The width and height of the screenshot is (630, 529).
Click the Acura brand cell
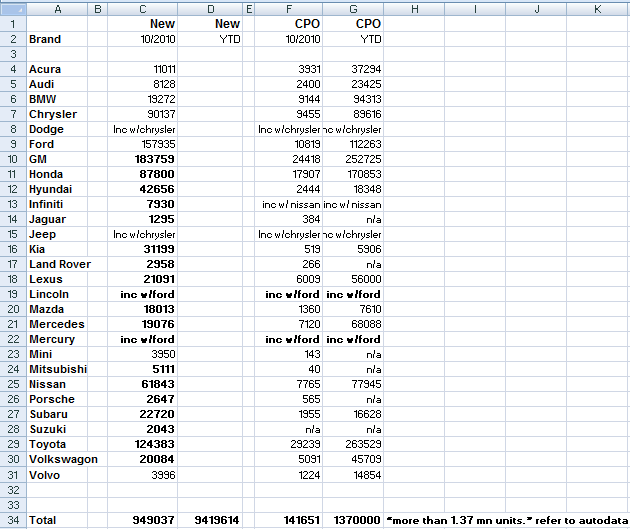coord(57,69)
